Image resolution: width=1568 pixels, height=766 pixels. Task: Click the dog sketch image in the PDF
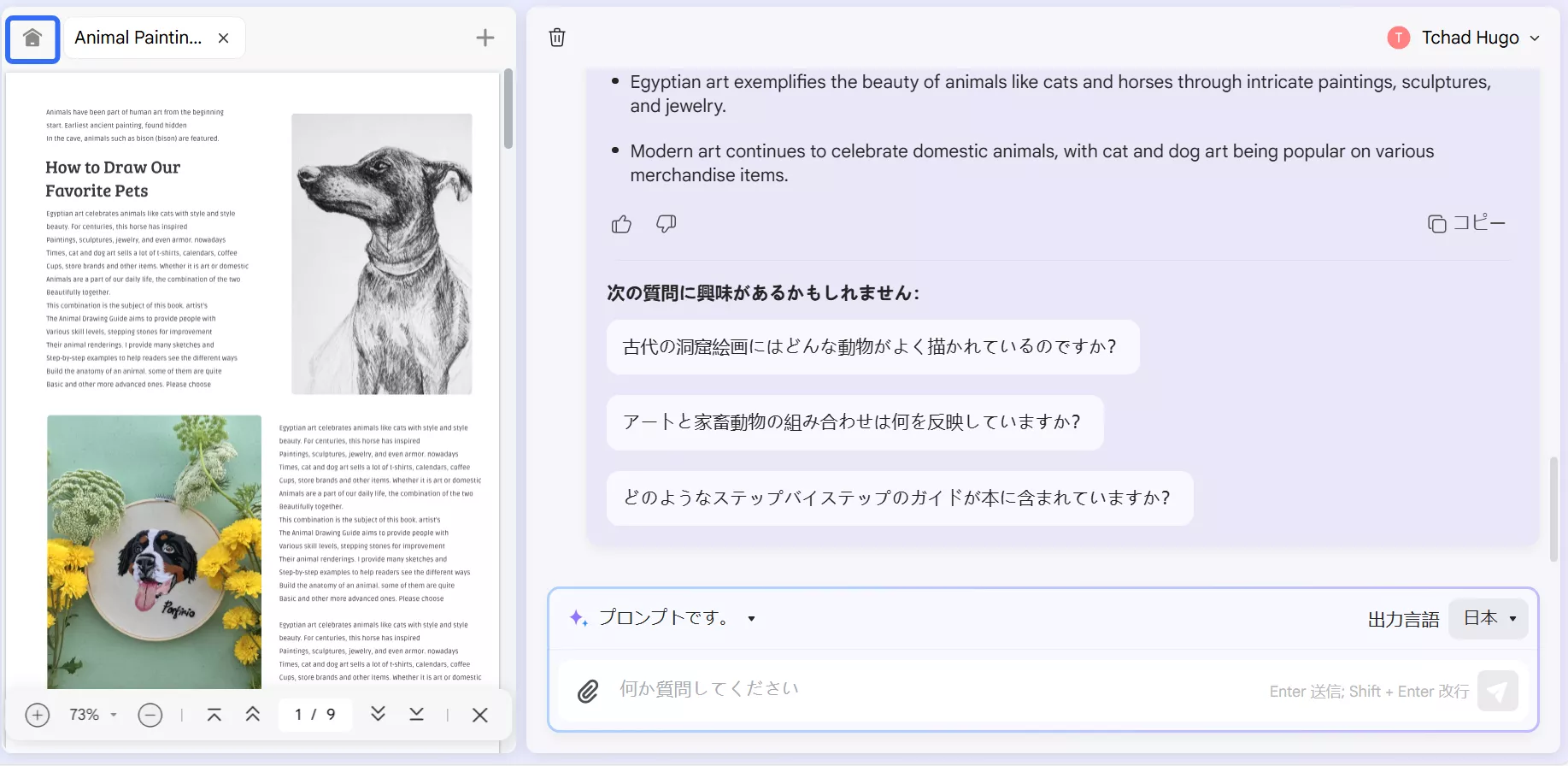click(382, 254)
